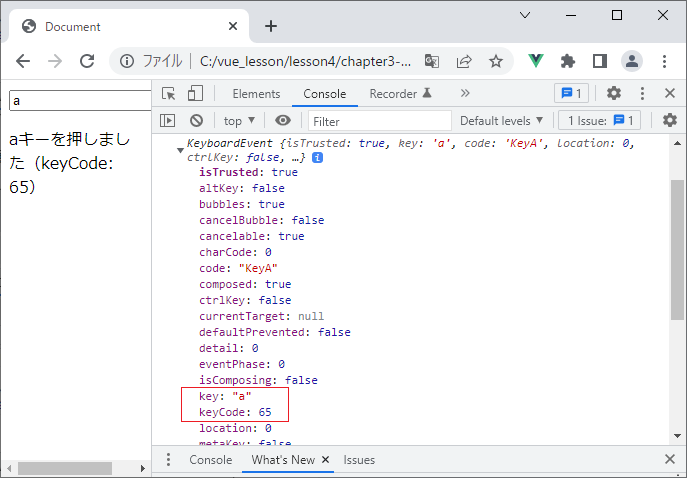Viewport: 687px width, 478px height.
Task: Select the Console panel tab
Action: point(325,94)
